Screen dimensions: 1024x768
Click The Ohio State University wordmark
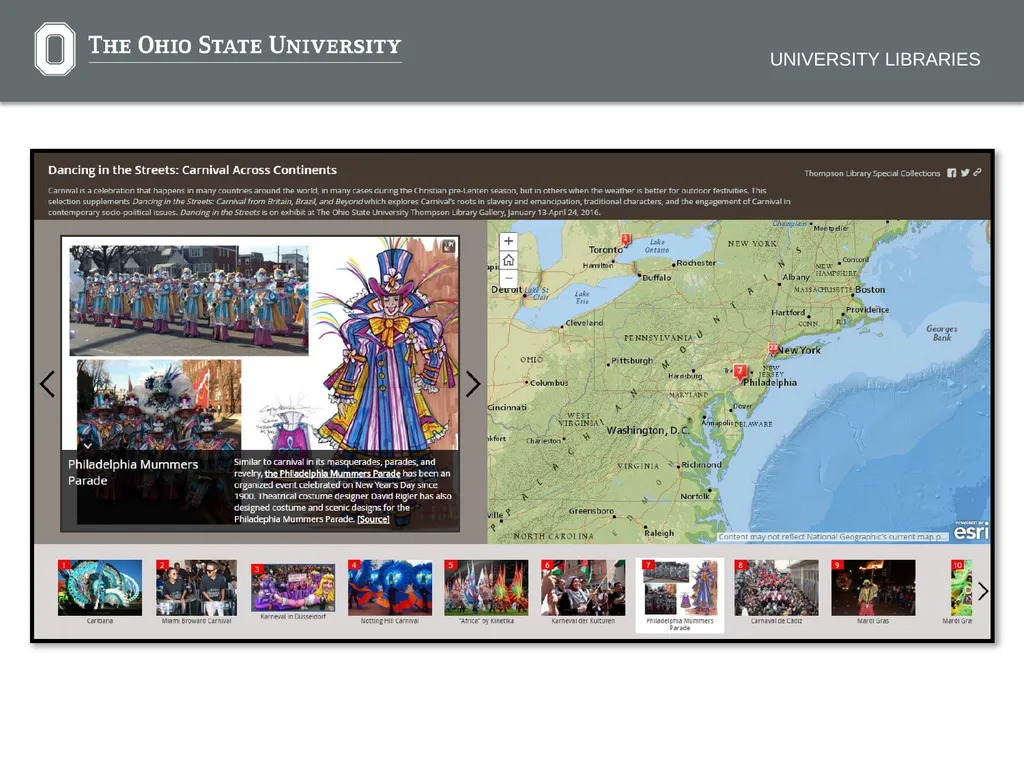point(245,46)
